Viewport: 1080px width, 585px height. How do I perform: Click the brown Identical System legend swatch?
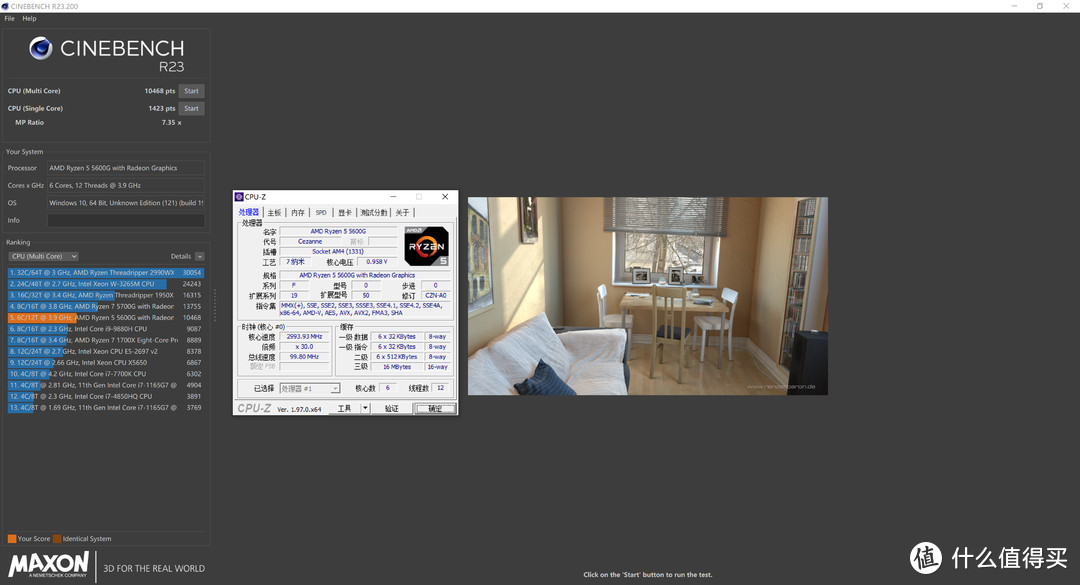point(57,539)
